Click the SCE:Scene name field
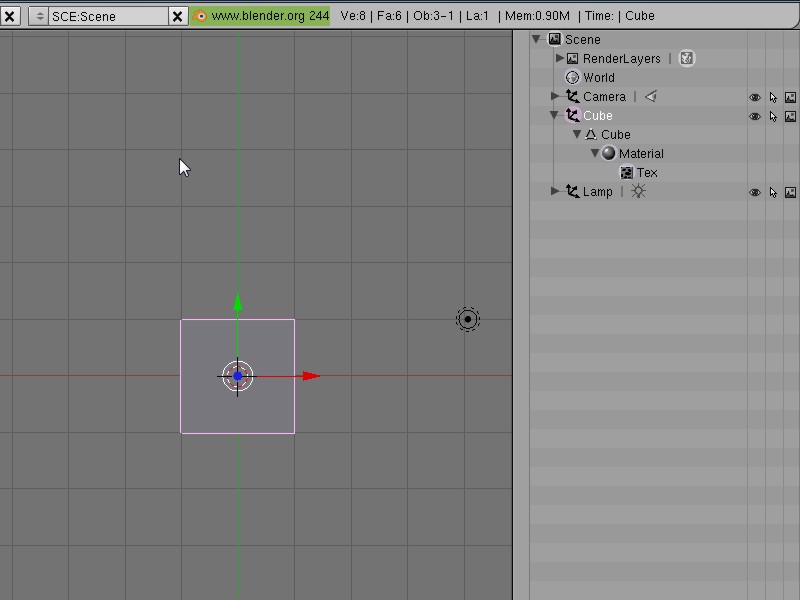The image size is (800, 600). [x=109, y=16]
